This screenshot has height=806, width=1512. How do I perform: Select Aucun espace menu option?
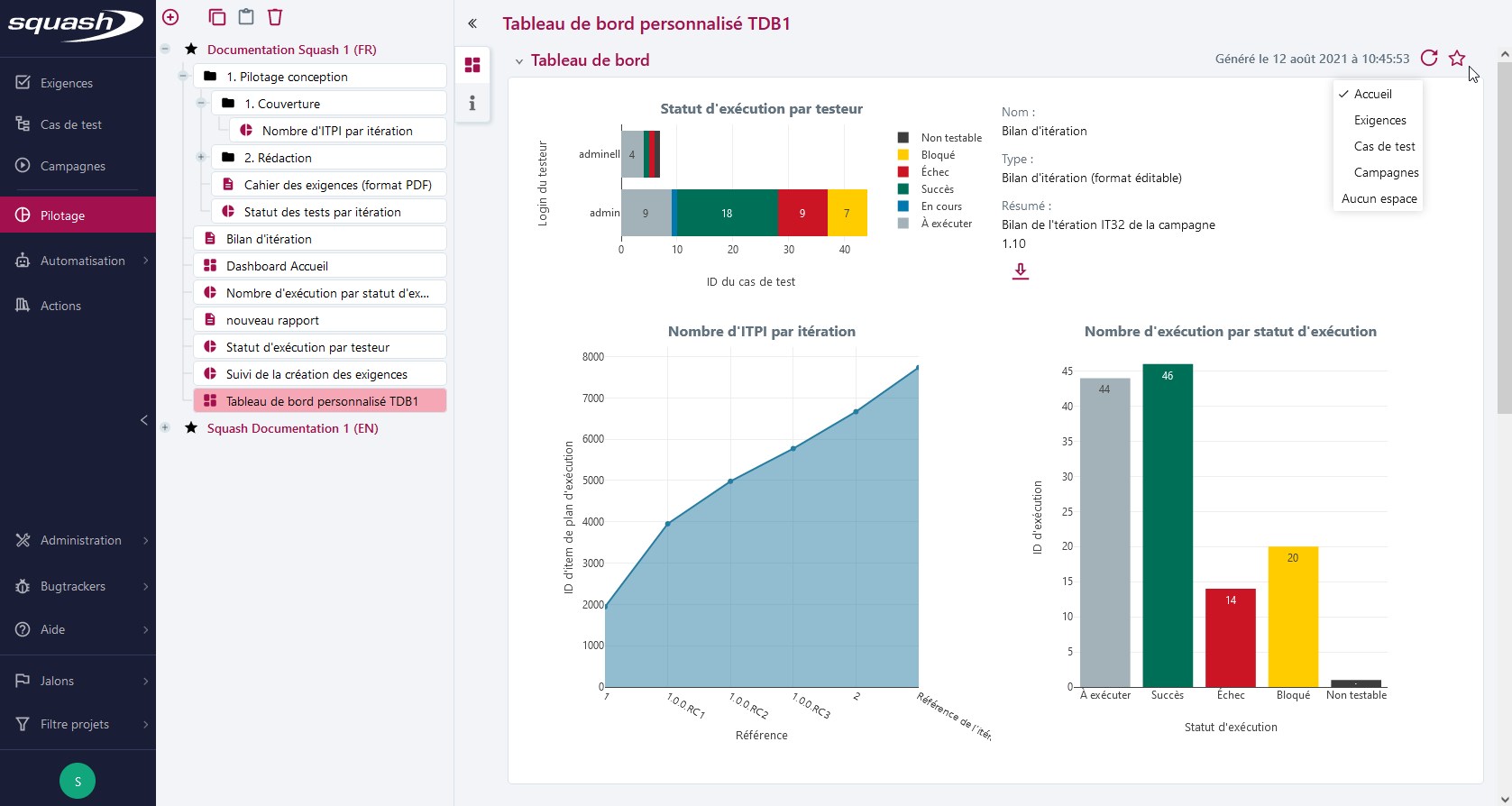1379,198
